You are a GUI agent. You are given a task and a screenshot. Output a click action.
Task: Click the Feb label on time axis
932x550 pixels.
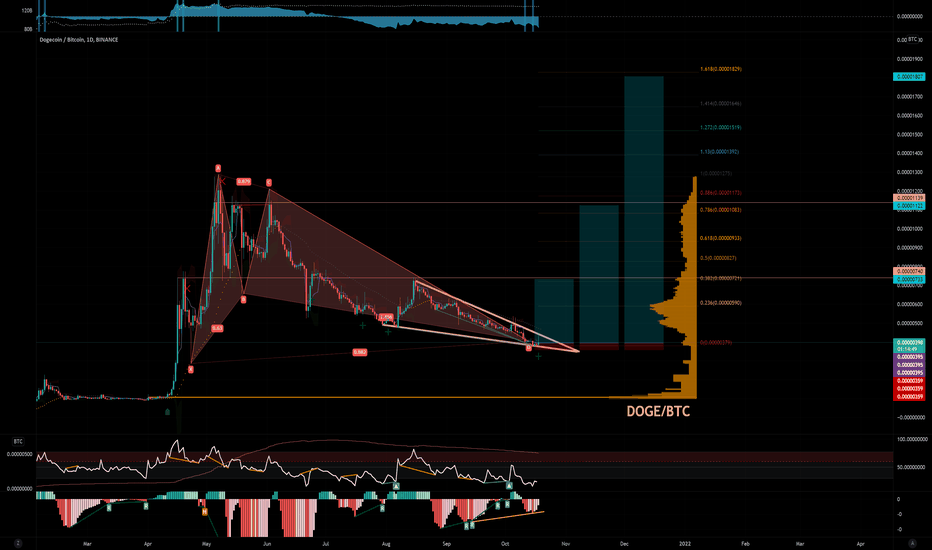point(745,543)
